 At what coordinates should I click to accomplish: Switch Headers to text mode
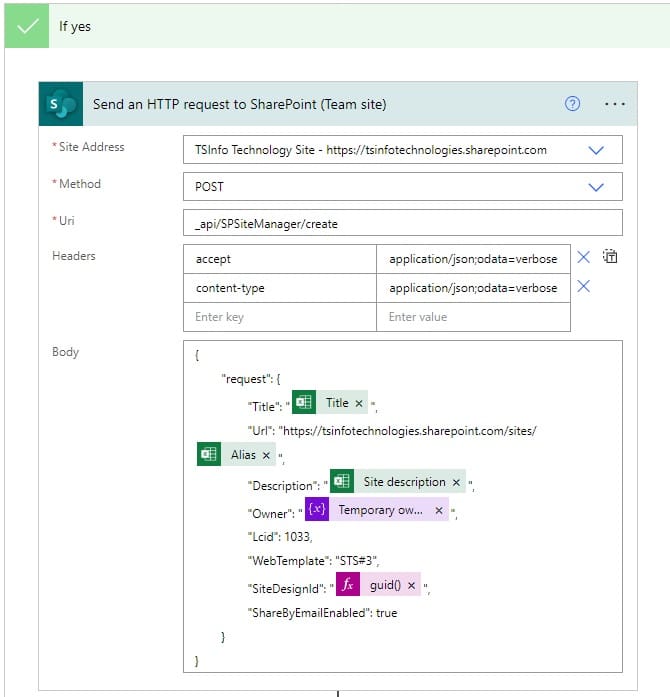point(610,256)
